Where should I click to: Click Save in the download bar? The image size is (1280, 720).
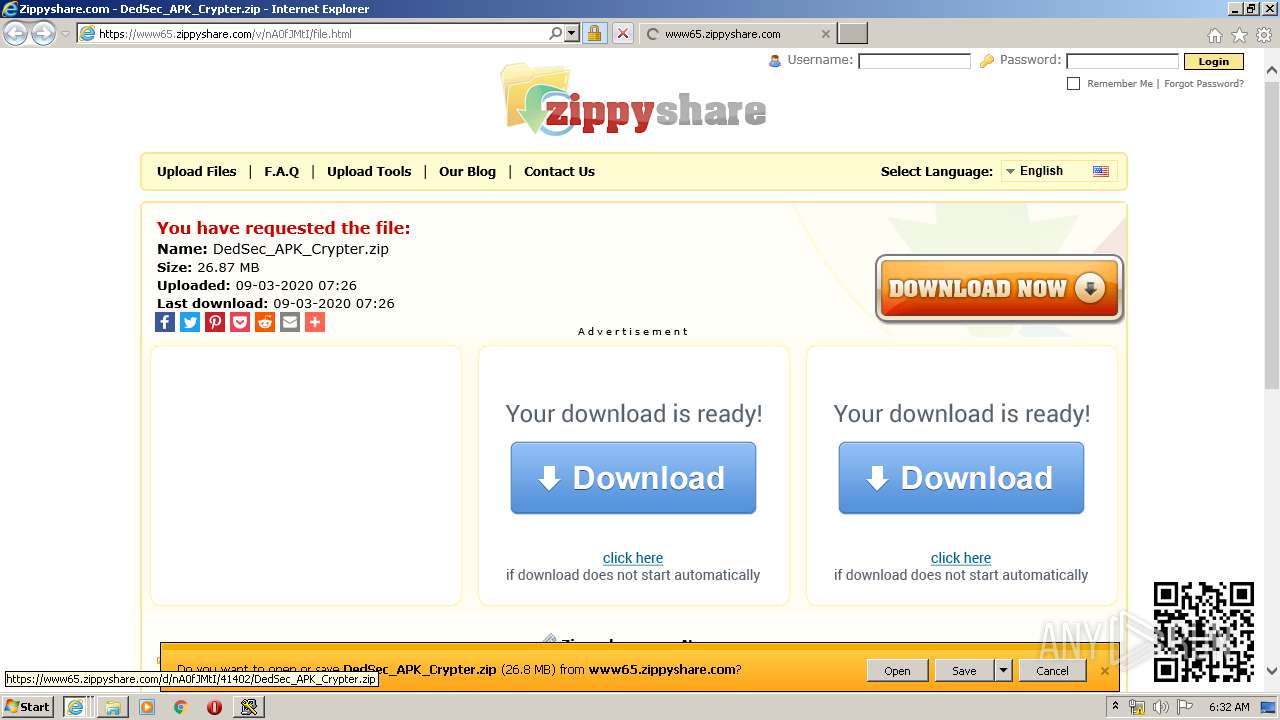(x=964, y=671)
